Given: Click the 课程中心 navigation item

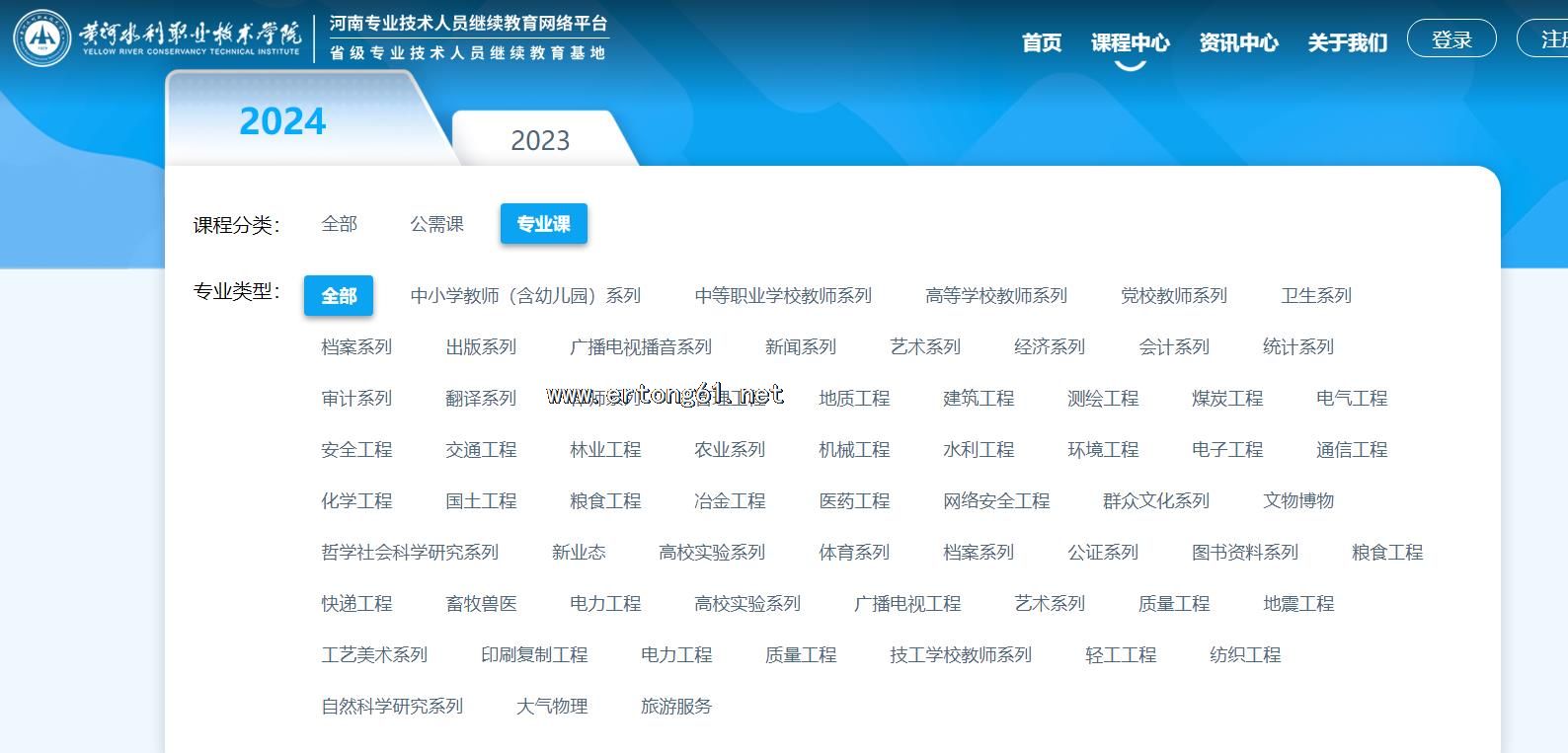Looking at the screenshot, I should [1130, 42].
